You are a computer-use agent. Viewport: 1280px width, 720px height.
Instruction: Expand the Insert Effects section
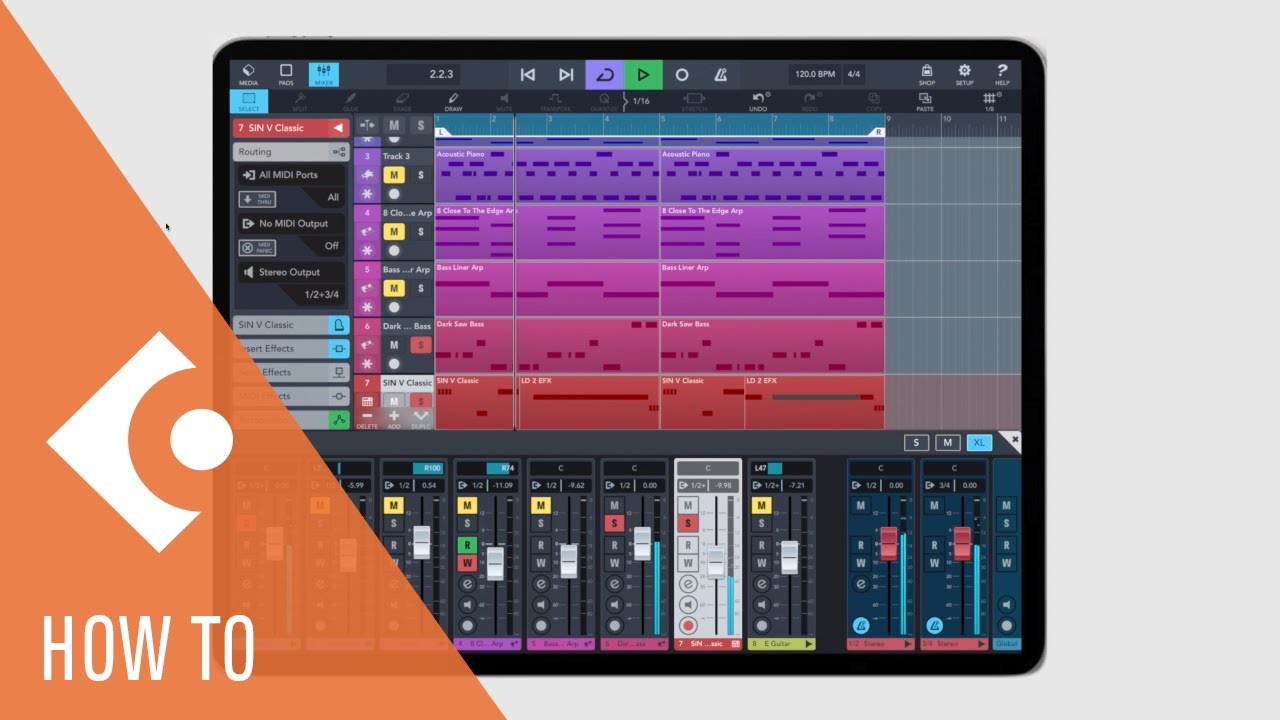click(290, 349)
